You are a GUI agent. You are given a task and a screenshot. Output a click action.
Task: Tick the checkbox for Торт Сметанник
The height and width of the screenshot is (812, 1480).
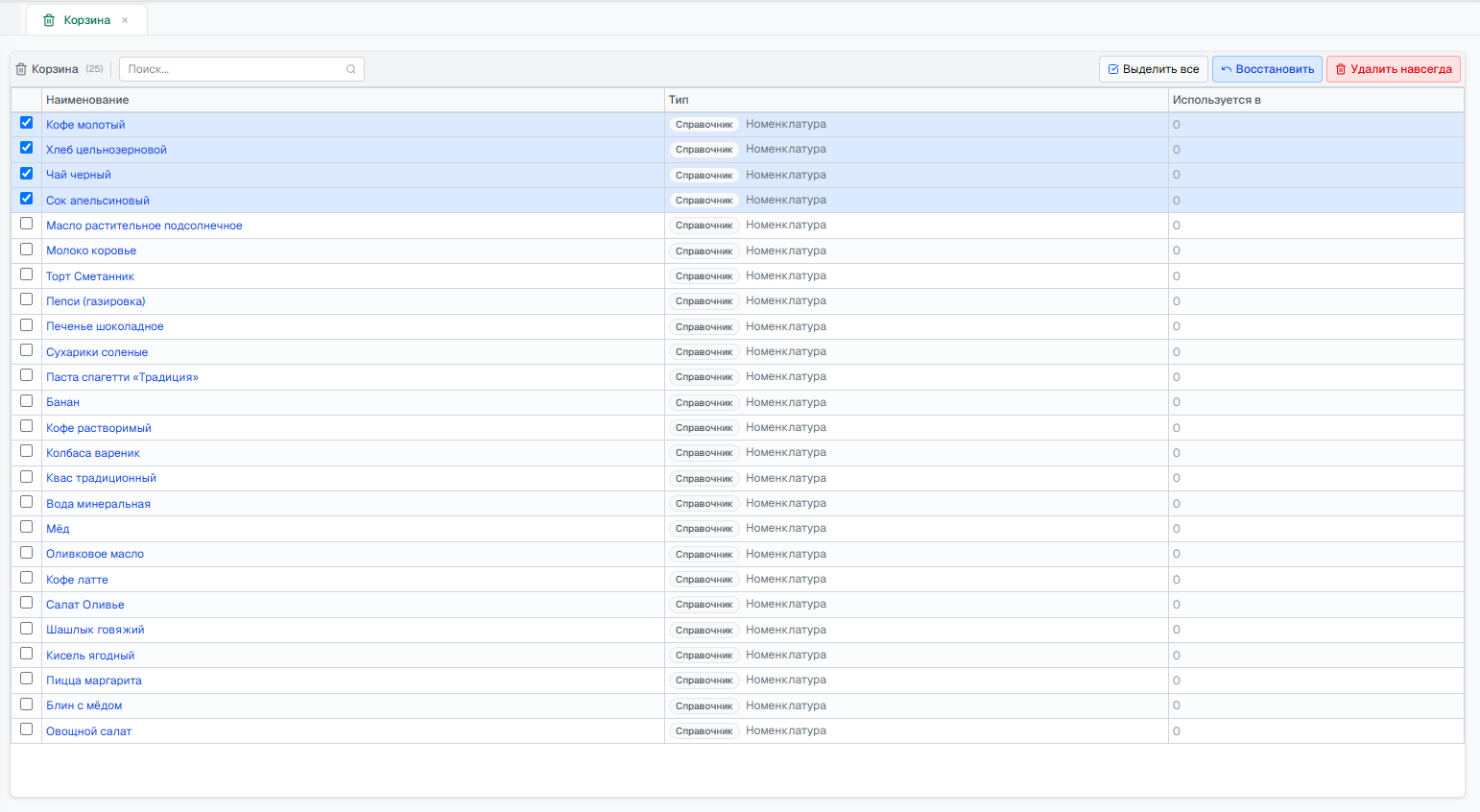tap(27, 275)
